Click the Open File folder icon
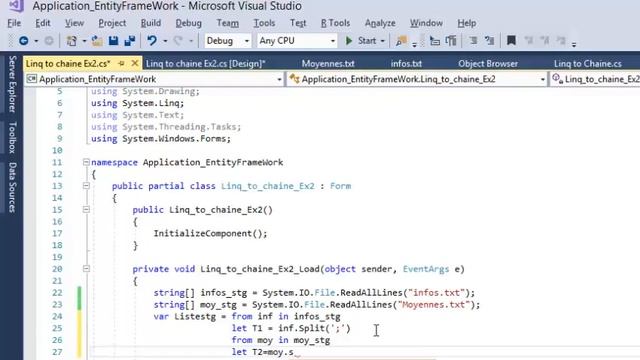 tap(97, 40)
